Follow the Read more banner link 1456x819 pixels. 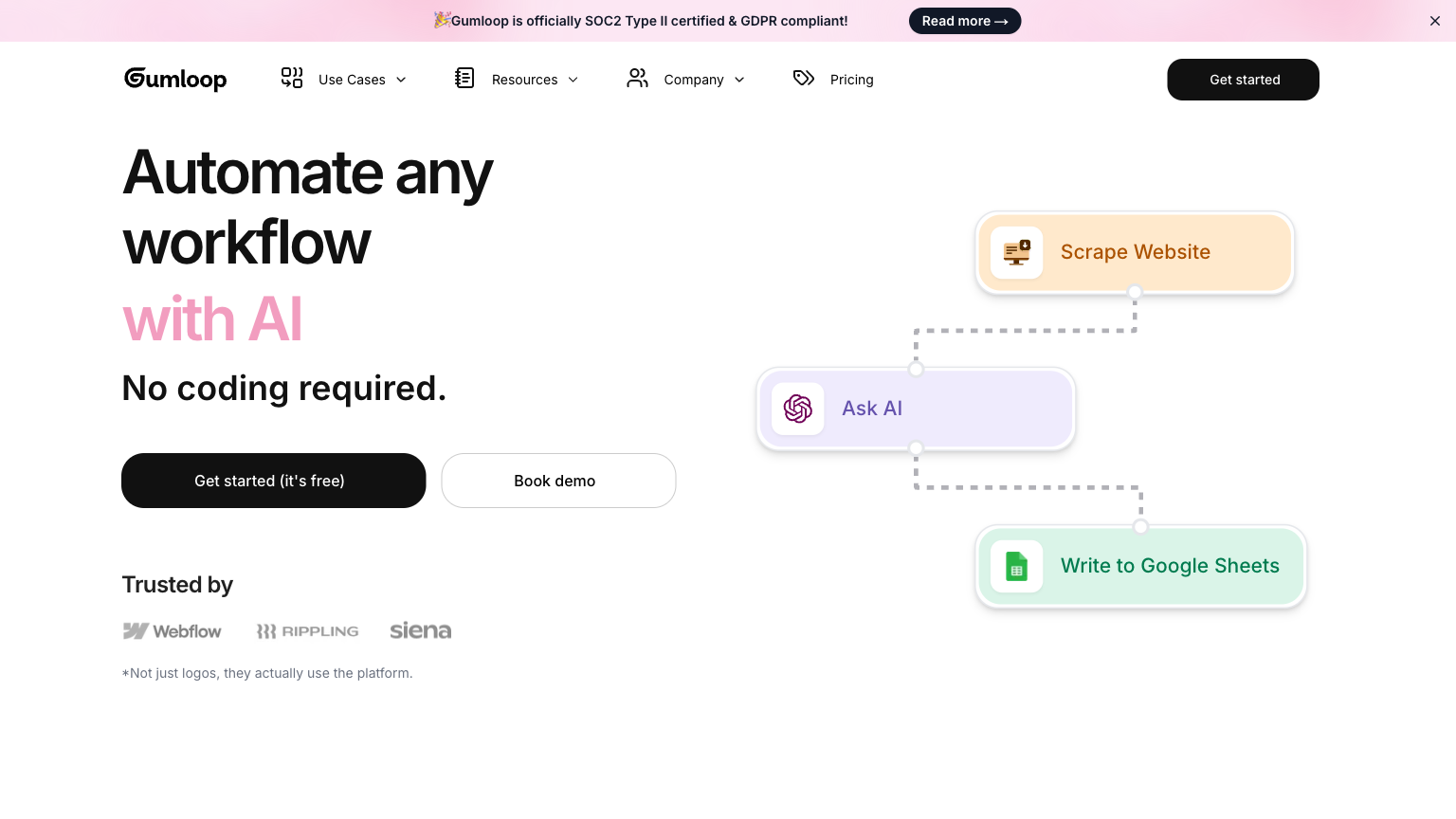click(964, 21)
